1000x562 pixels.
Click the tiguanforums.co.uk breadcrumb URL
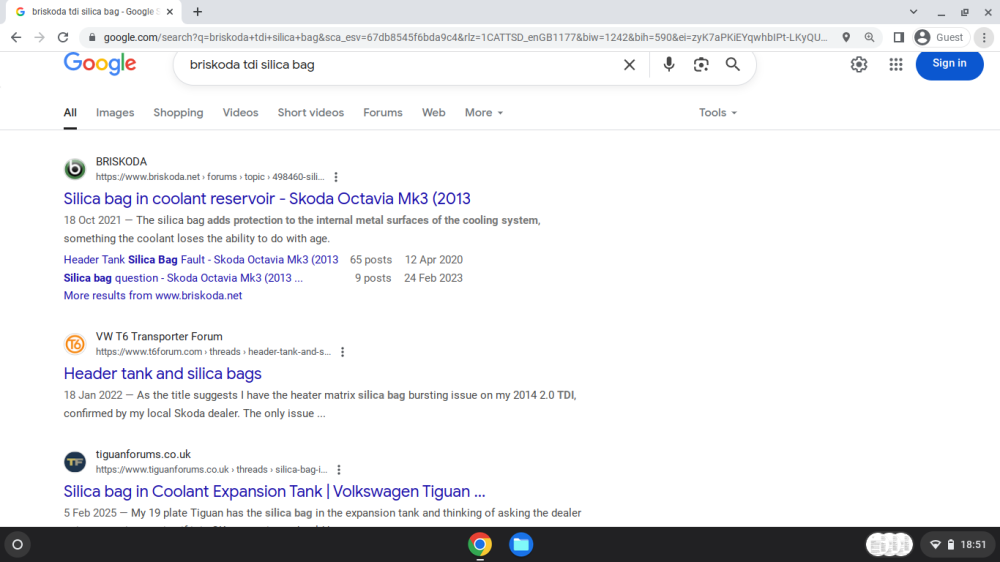coord(211,470)
